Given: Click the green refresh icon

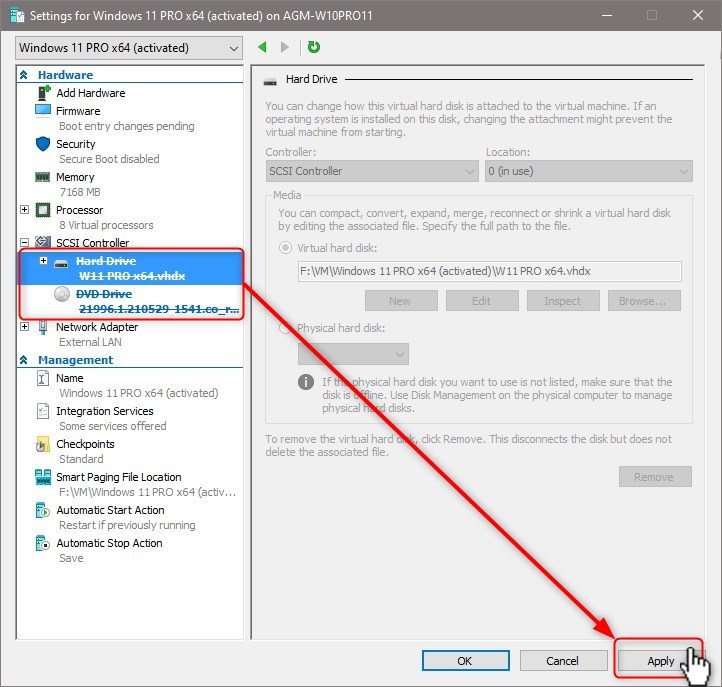Looking at the screenshot, I should (314, 47).
